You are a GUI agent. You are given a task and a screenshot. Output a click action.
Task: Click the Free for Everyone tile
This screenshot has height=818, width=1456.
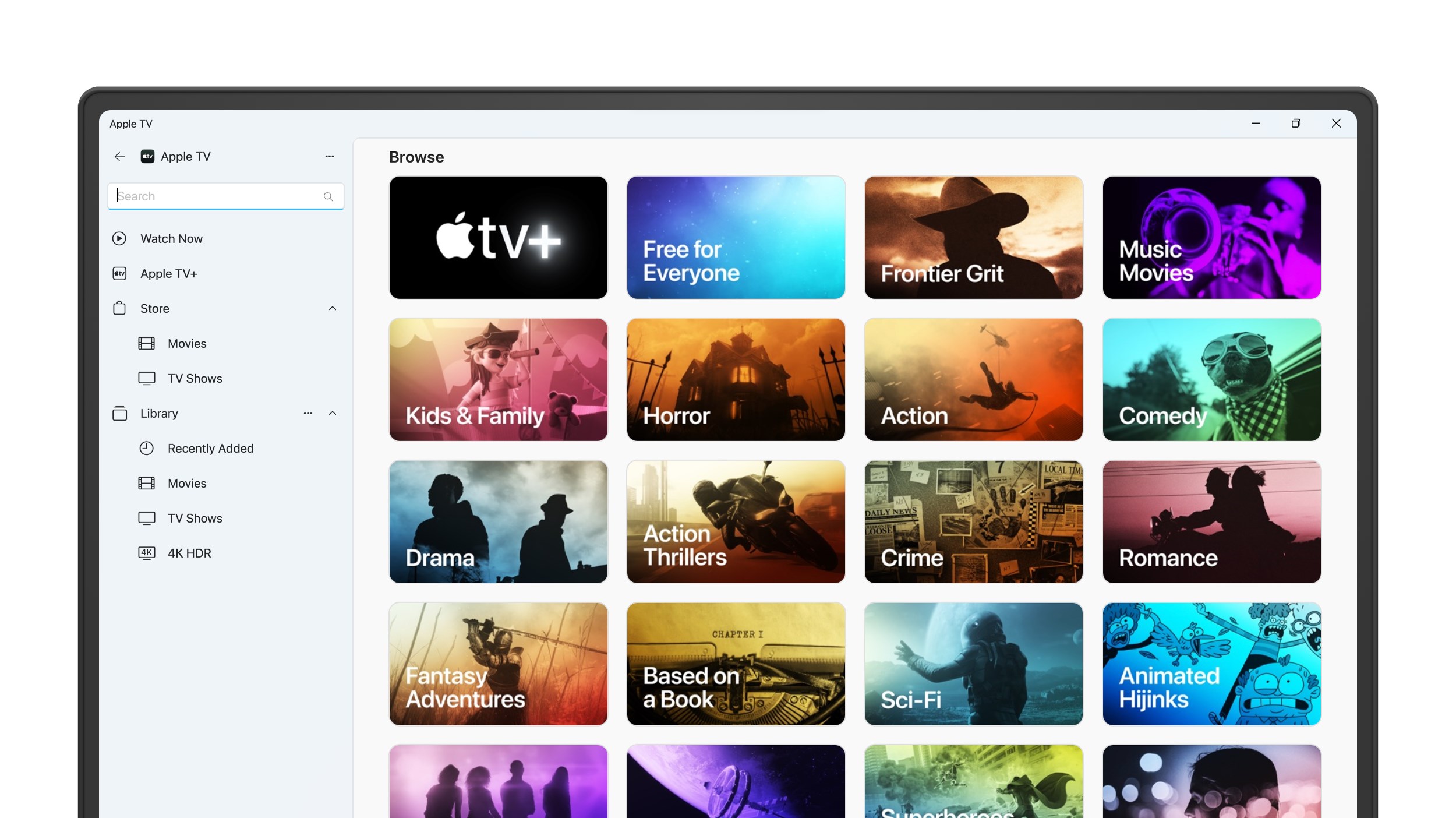735,237
